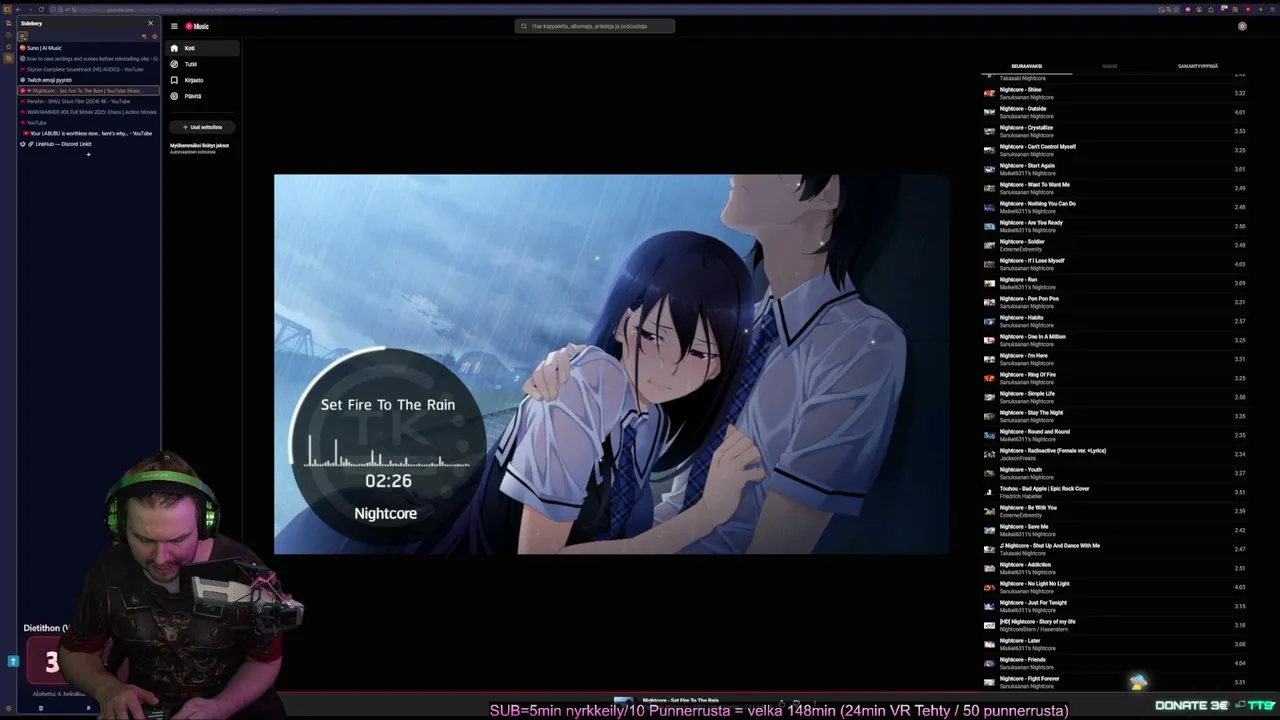The height and width of the screenshot is (720, 1280).
Task: Select the Samantyyppisiä related tab
Action: [x=1198, y=66]
